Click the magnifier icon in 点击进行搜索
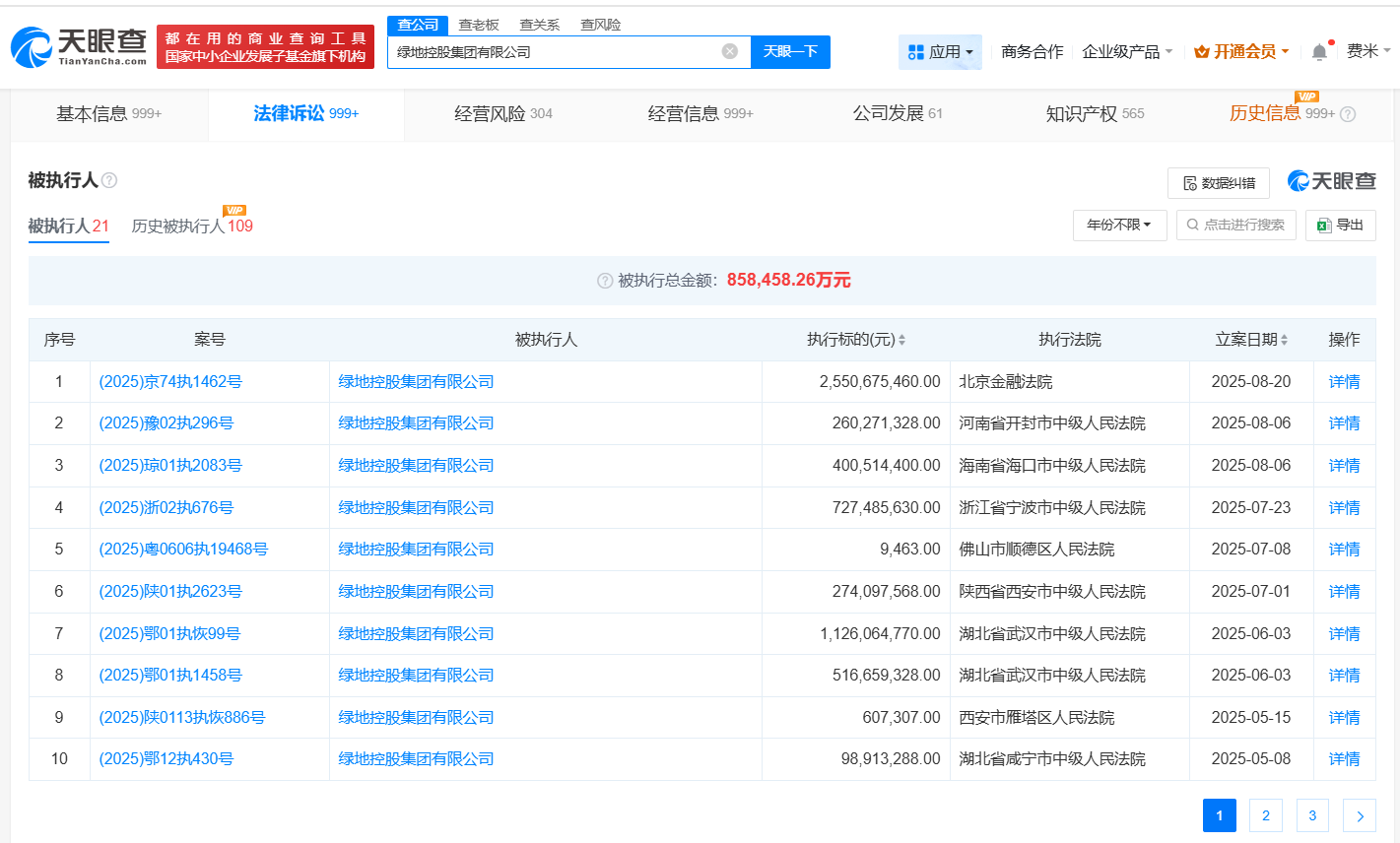The image size is (1400, 843). [x=1191, y=225]
